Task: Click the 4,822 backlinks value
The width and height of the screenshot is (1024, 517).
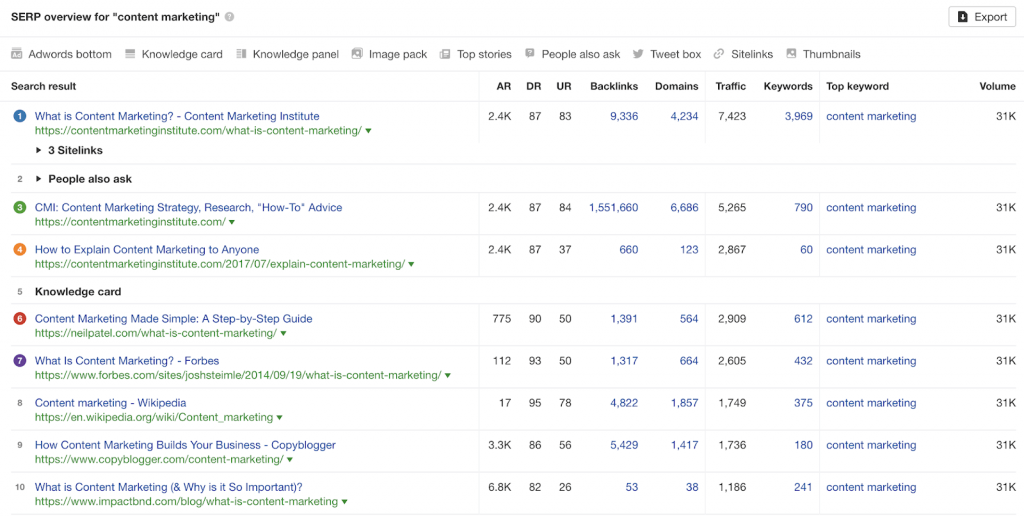Action: click(624, 403)
